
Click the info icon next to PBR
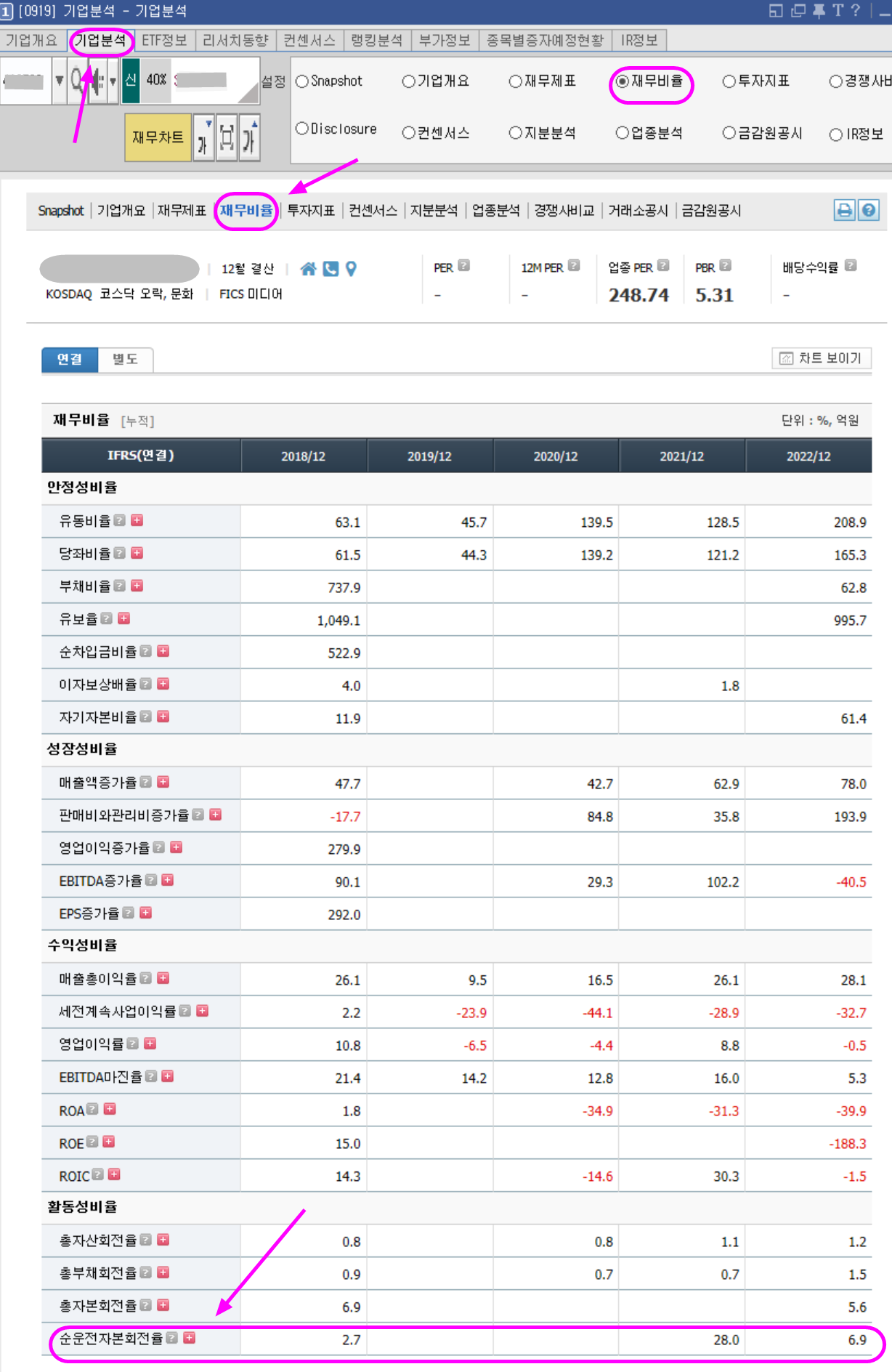pyautogui.click(x=725, y=266)
